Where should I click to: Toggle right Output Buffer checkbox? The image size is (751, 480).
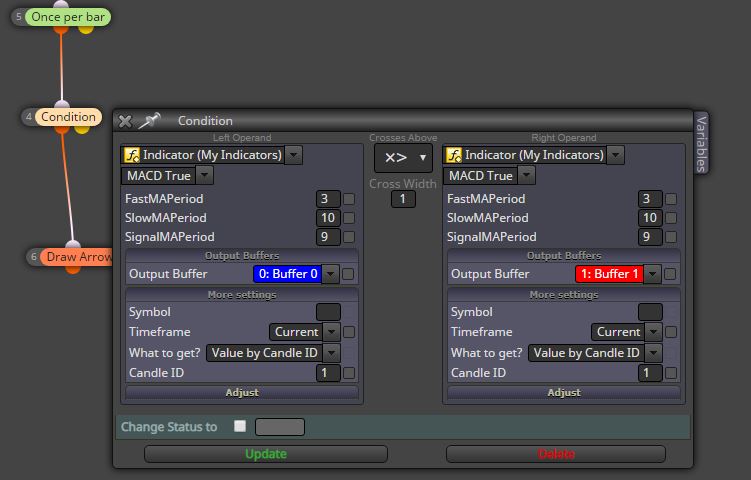pyautogui.click(x=670, y=274)
